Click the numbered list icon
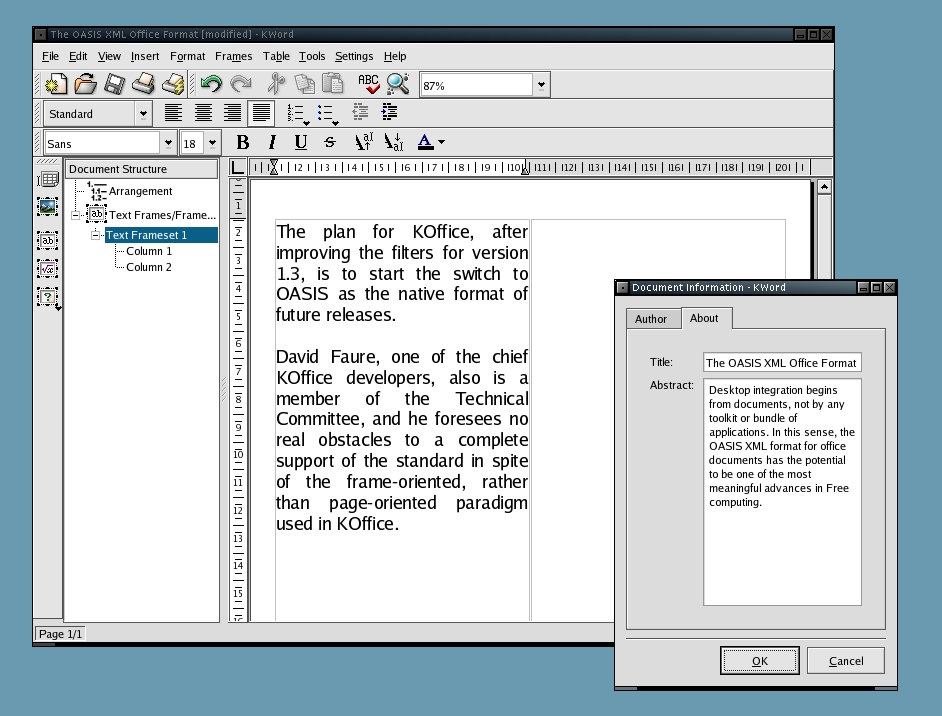The image size is (942, 716). pyautogui.click(x=297, y=114)
